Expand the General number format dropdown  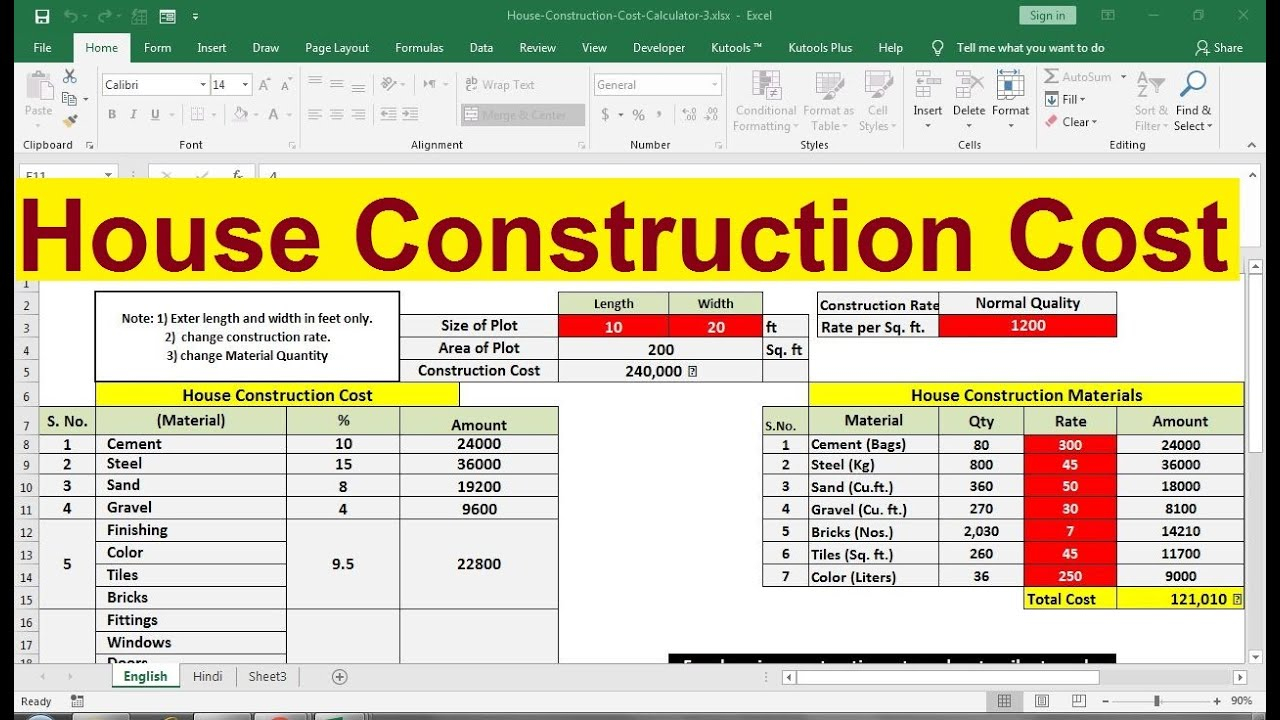click(715, 85)
